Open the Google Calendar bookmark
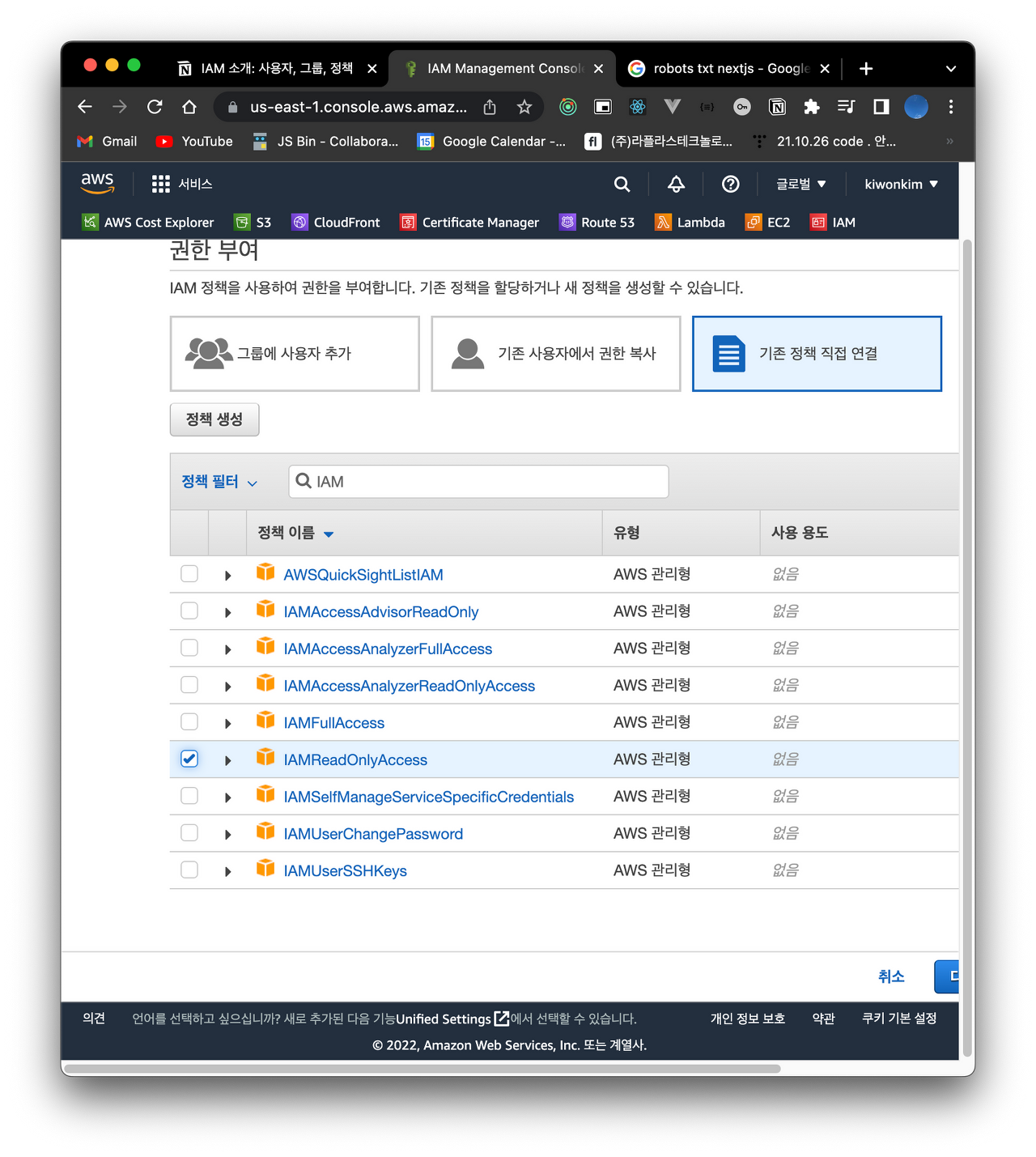 point(491,141)
